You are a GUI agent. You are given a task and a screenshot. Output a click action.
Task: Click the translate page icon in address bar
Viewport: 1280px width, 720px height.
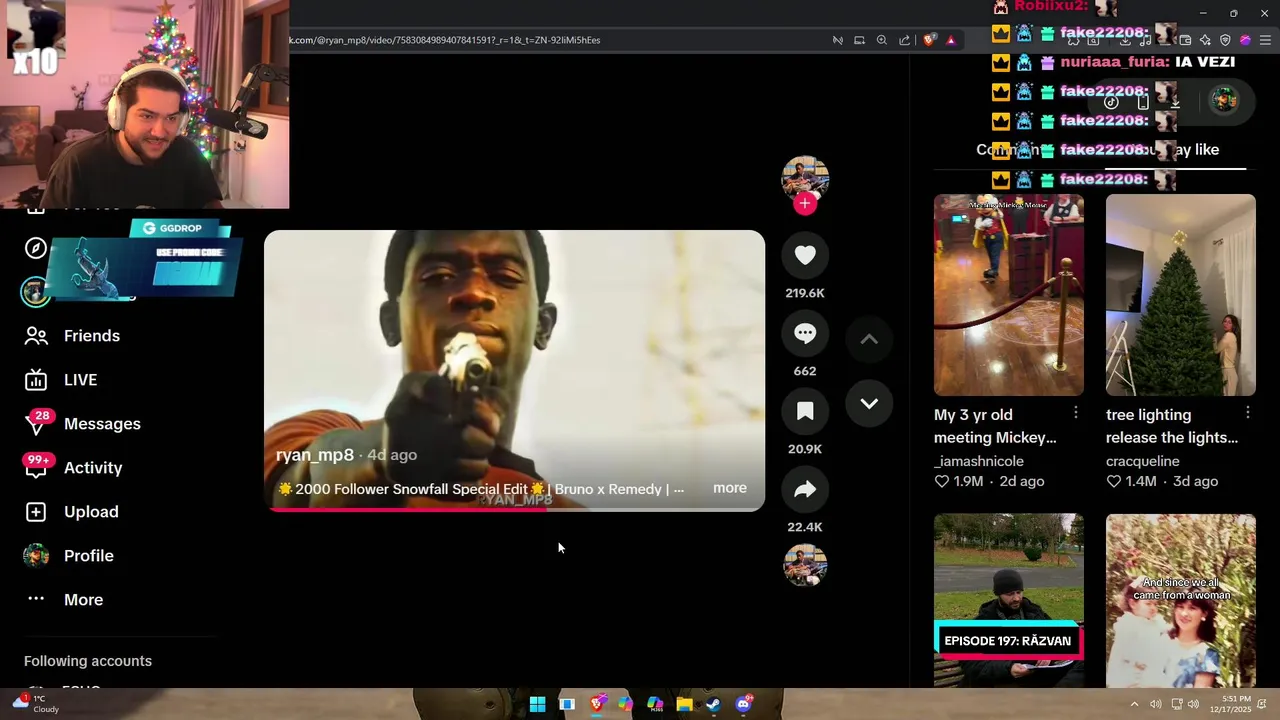(x=837, y=40)
